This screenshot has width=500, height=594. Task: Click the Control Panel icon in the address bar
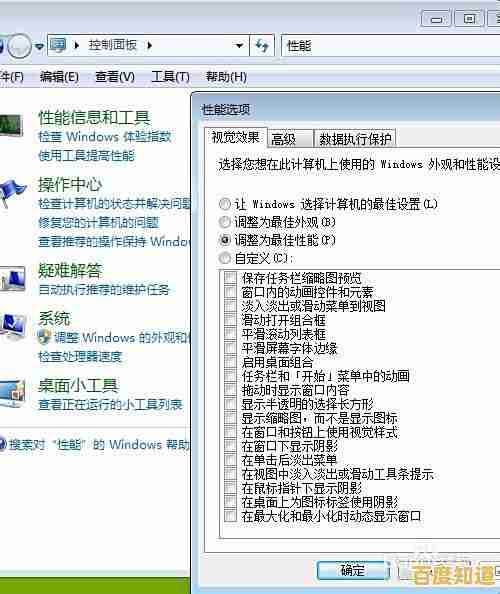pyautogui.click(x=58, y=45)
